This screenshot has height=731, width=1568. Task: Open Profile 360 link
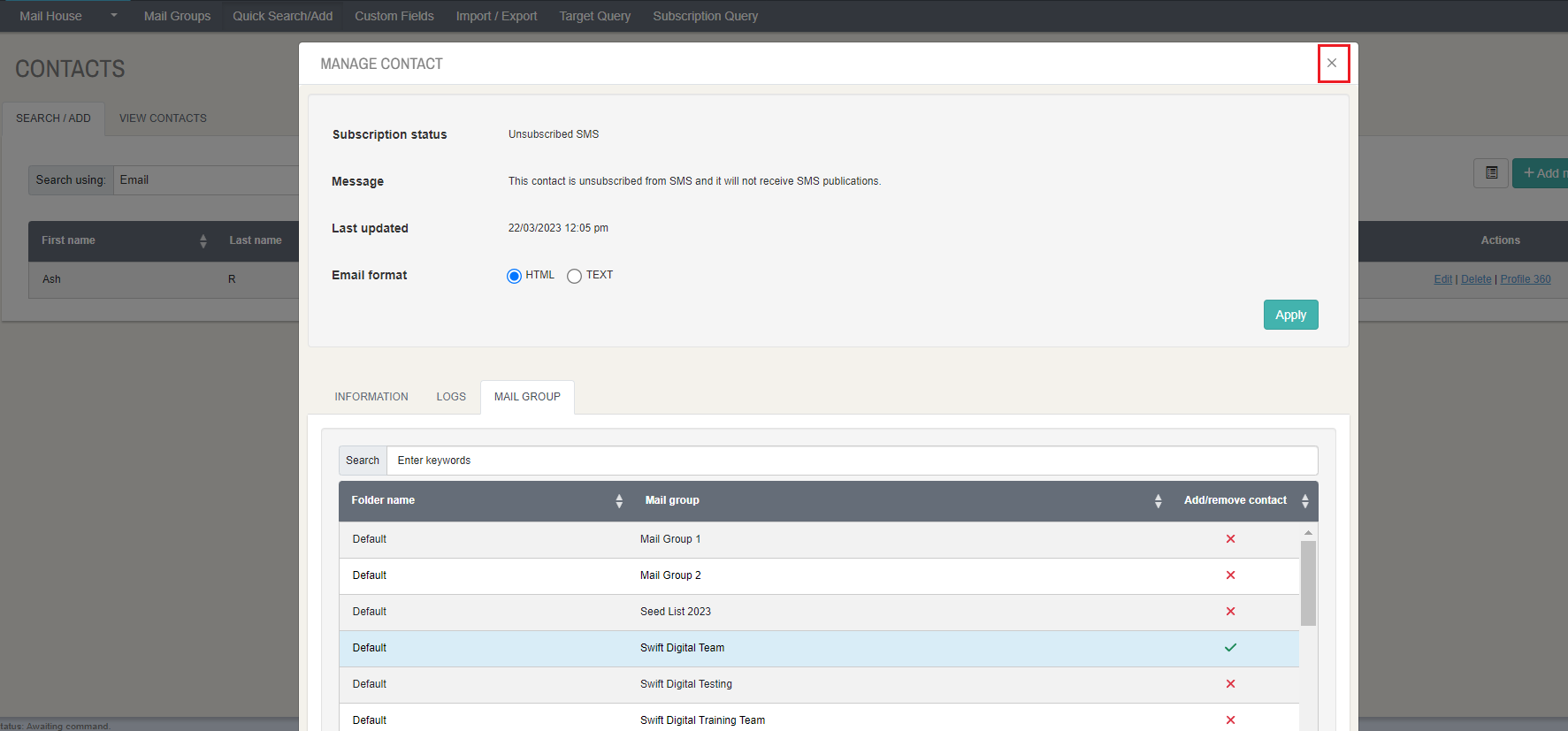tap(1526, 279)
